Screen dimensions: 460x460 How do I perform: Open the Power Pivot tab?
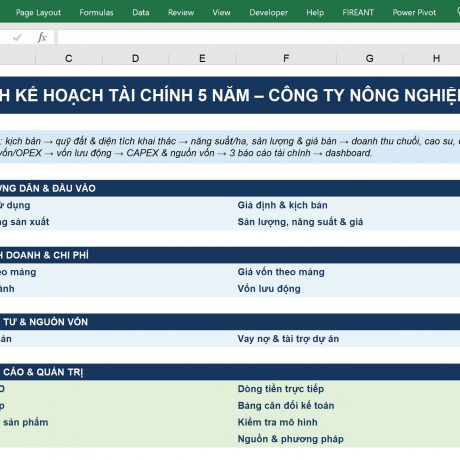(x=414, y=13)
